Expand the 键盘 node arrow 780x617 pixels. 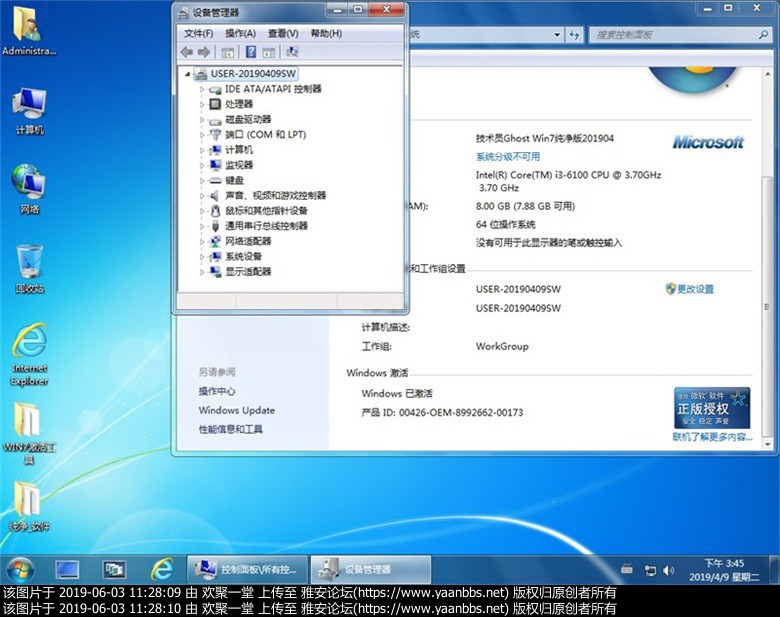[x=202, y=181]
